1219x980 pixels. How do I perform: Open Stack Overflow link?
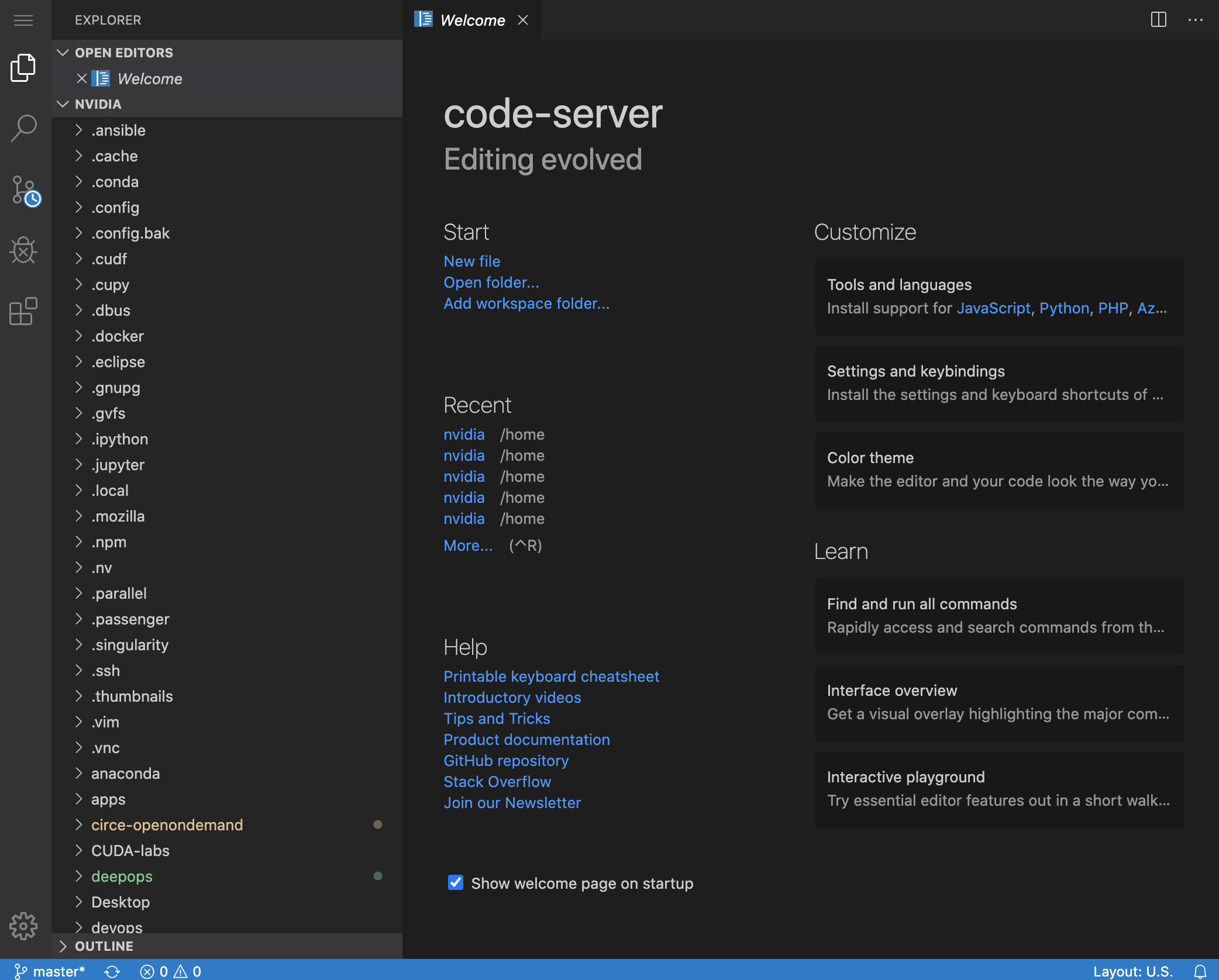tap(497, 782)
